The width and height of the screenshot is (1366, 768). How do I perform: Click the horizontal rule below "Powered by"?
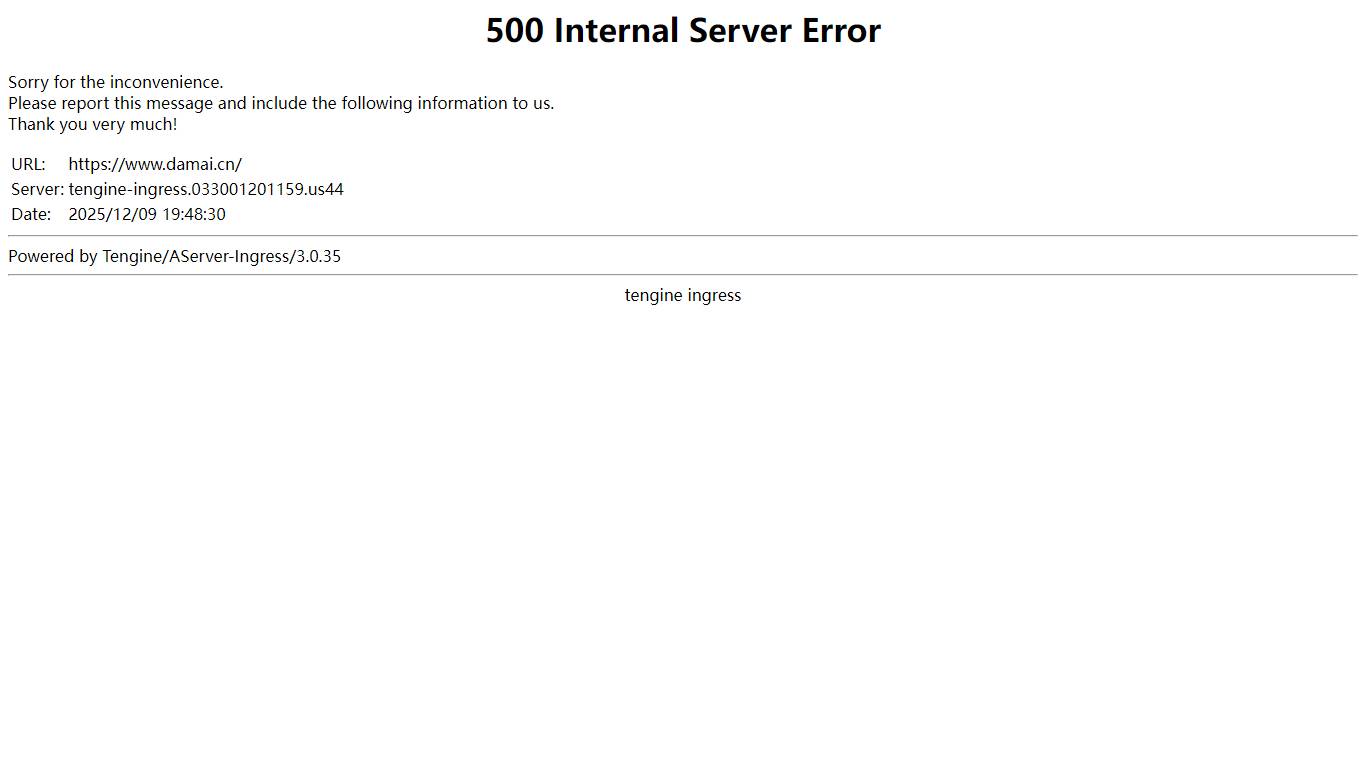[x=683, y=274]
